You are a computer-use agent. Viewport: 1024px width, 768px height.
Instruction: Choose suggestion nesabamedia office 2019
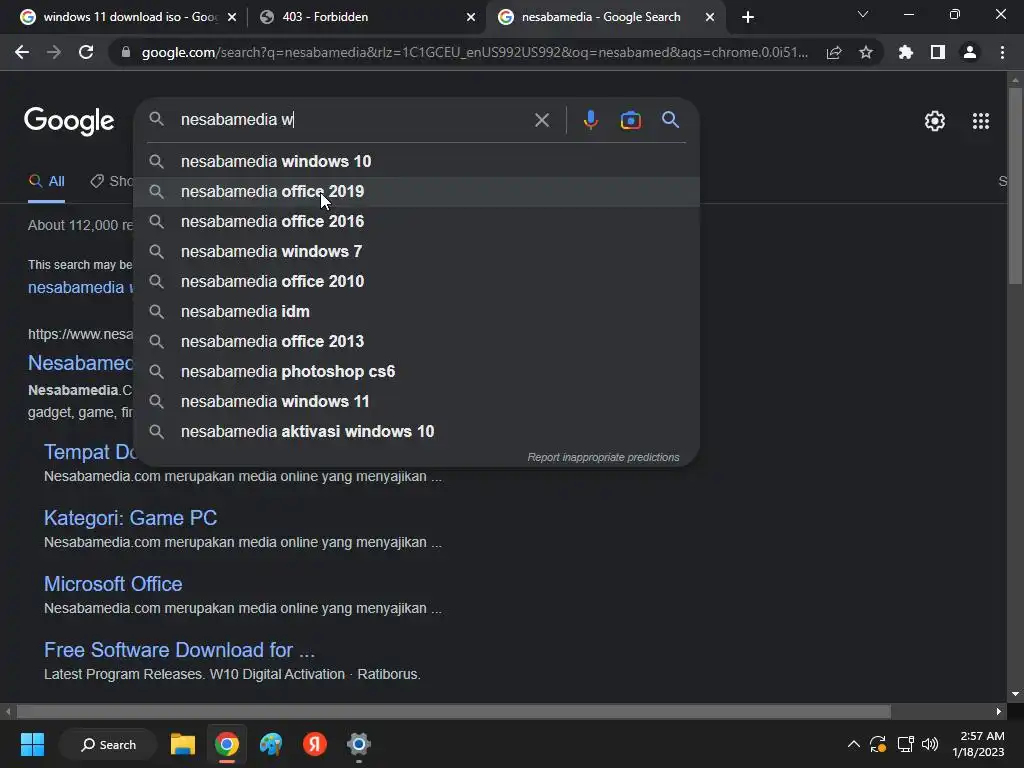[x=417, y=191]
